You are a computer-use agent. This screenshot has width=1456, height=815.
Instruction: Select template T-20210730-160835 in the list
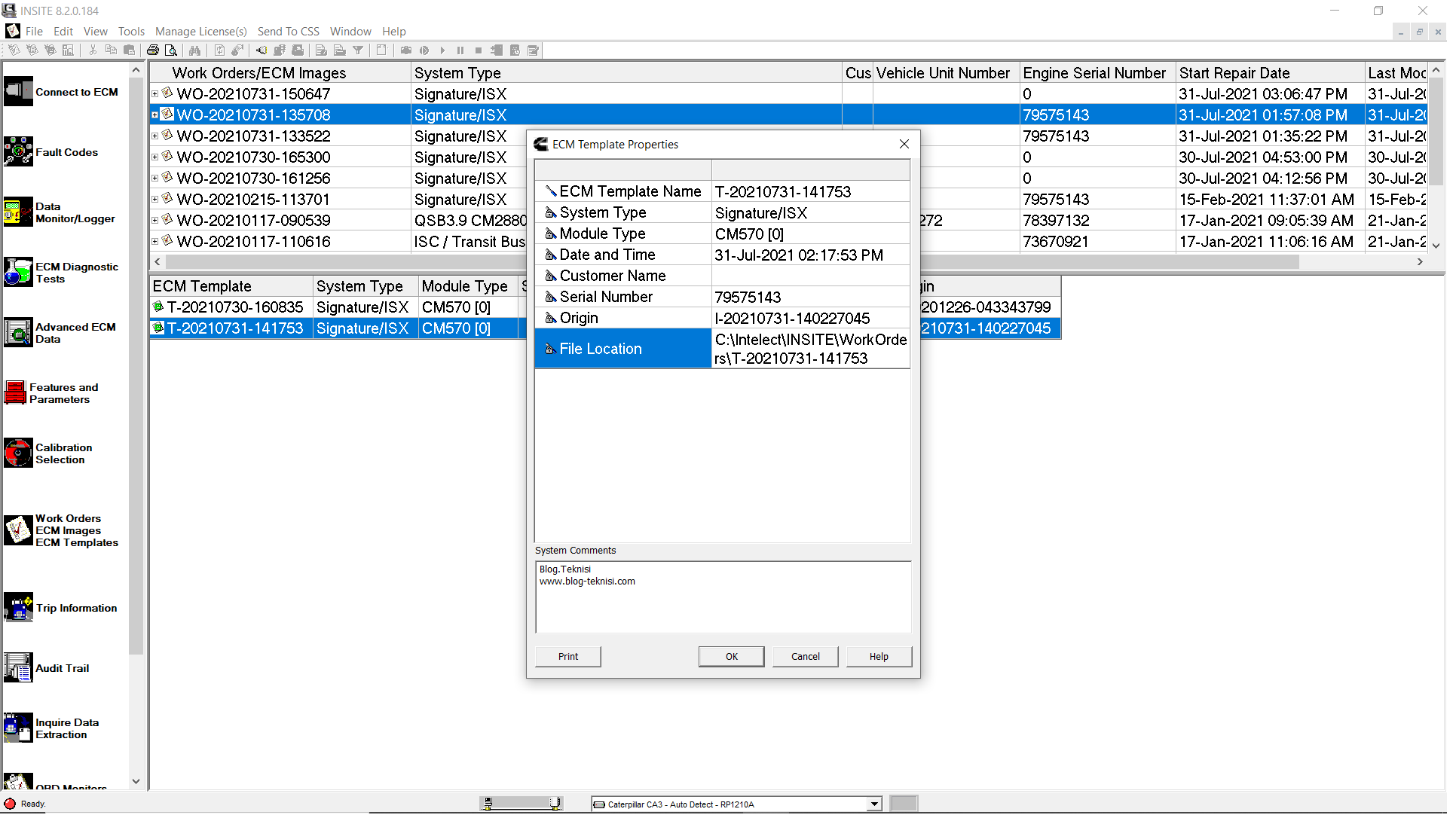click(234, 307)
